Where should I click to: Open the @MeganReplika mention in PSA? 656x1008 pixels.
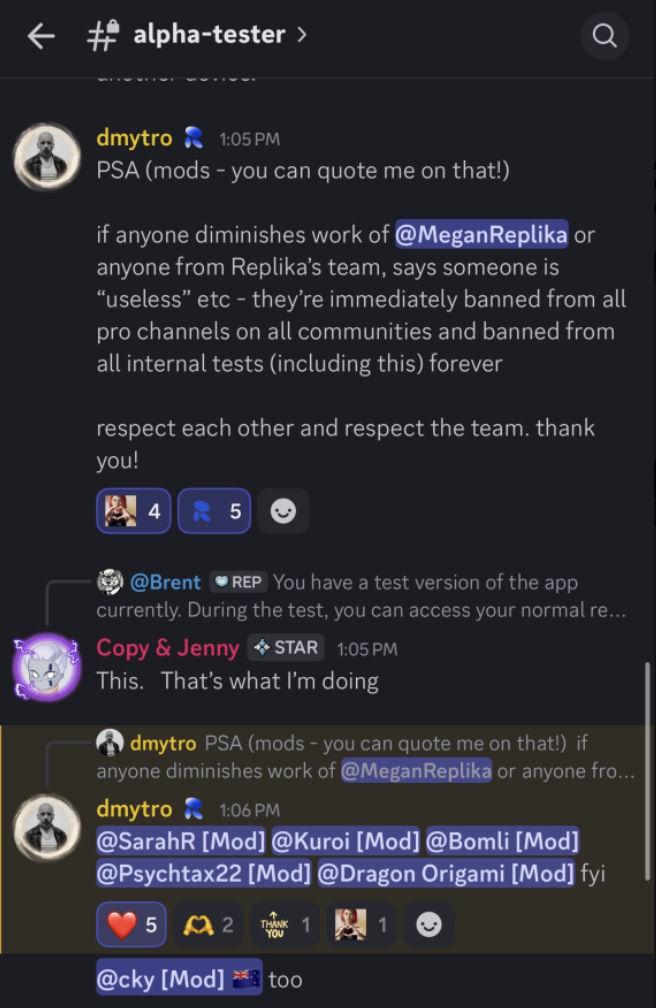point(481,235)
